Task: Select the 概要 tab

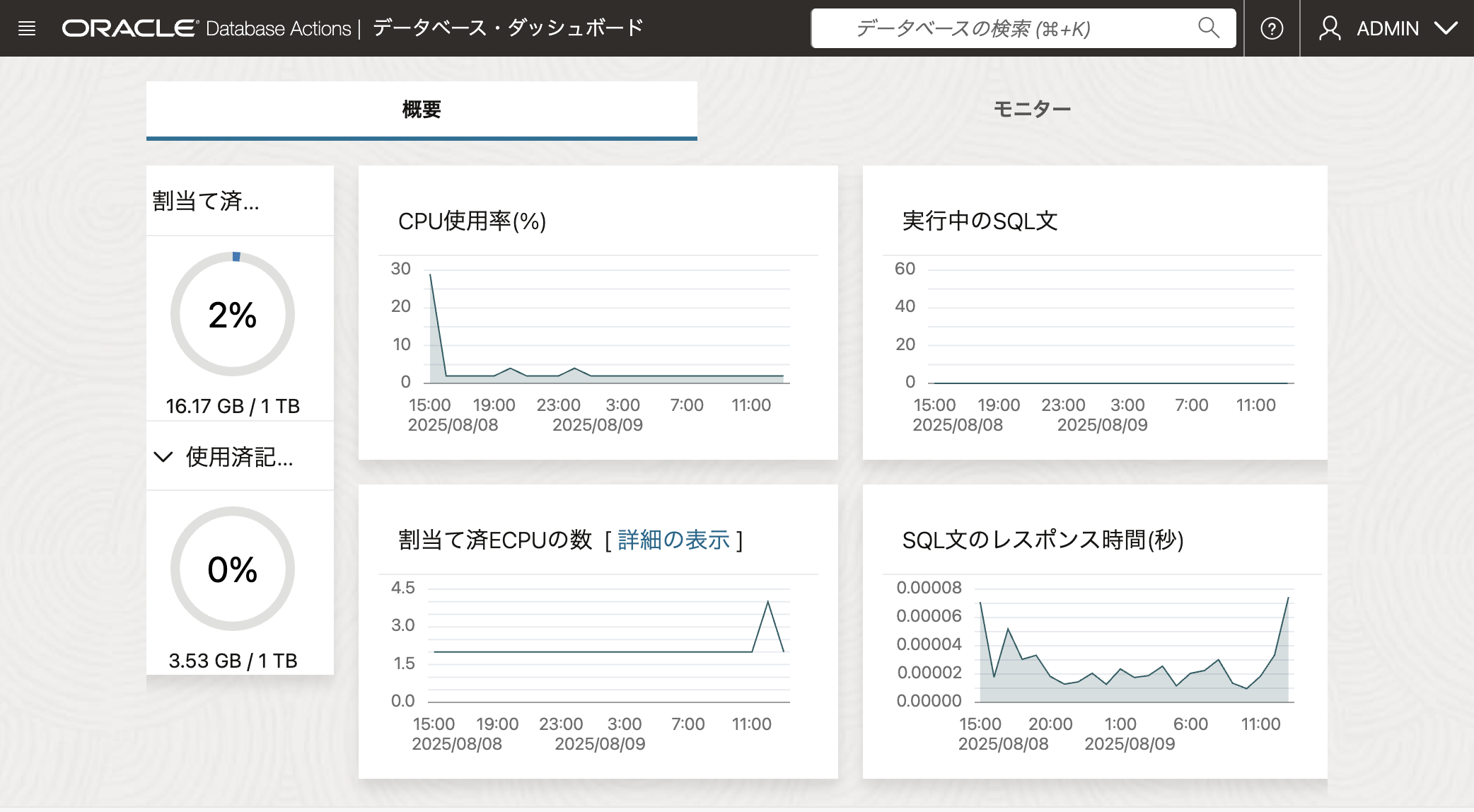Action: (x=421, y=110)
